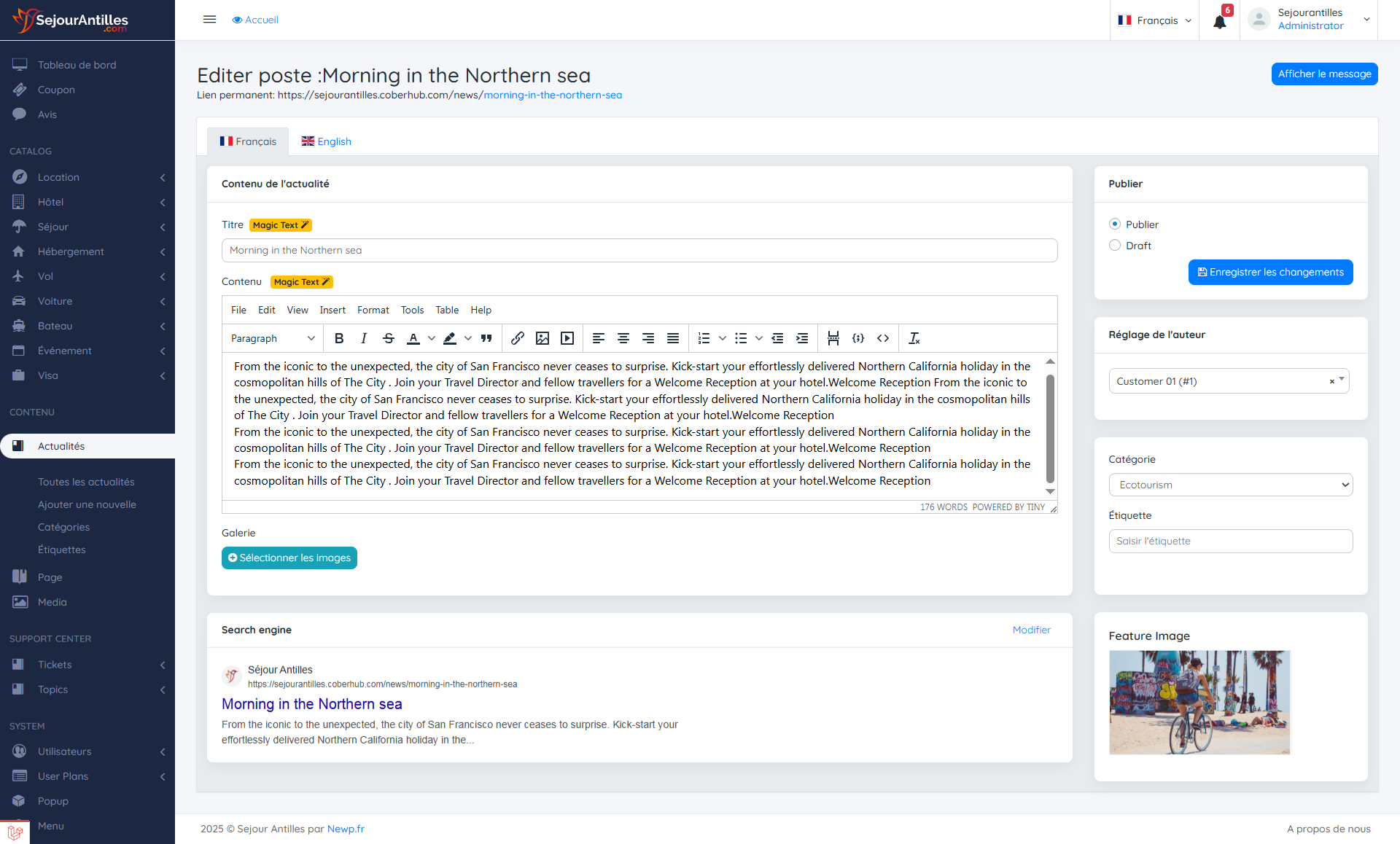Click Sélectionner les images button
The width and height of the screenshot is (1400, 844).
(289, 558)
